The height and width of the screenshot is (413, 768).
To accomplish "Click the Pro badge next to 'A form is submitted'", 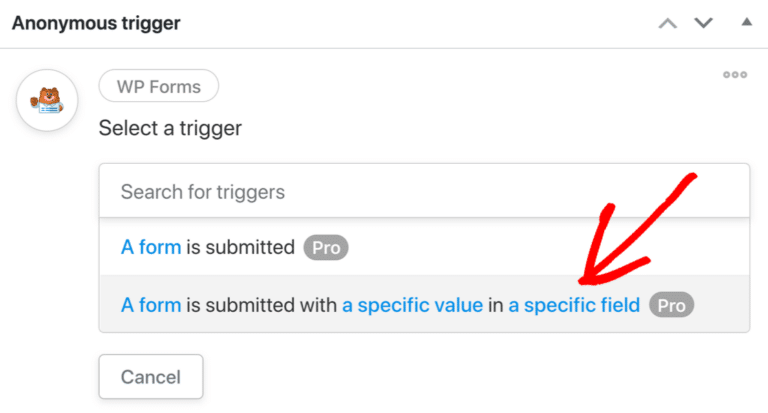I will (x=325, y=247).
